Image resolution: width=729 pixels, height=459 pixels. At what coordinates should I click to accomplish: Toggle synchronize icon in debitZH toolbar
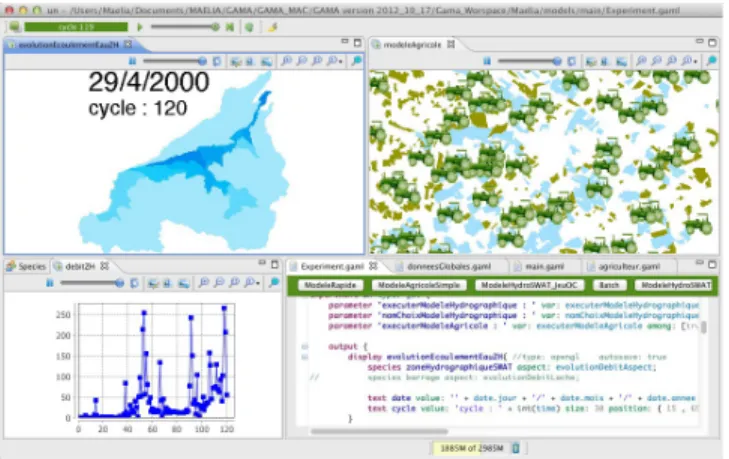click(x=134, y=283)
